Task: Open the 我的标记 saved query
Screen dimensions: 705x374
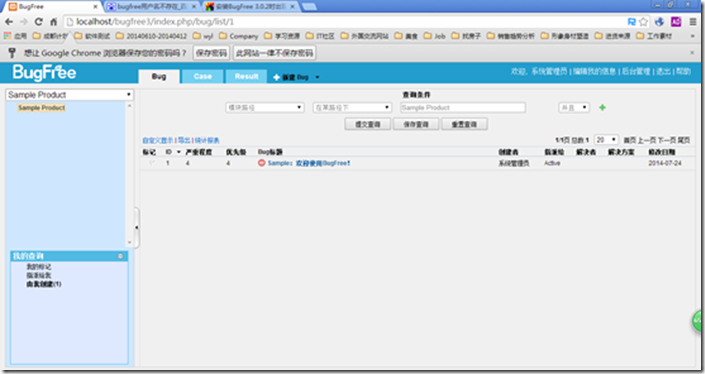Action: [x=39, y=267]
